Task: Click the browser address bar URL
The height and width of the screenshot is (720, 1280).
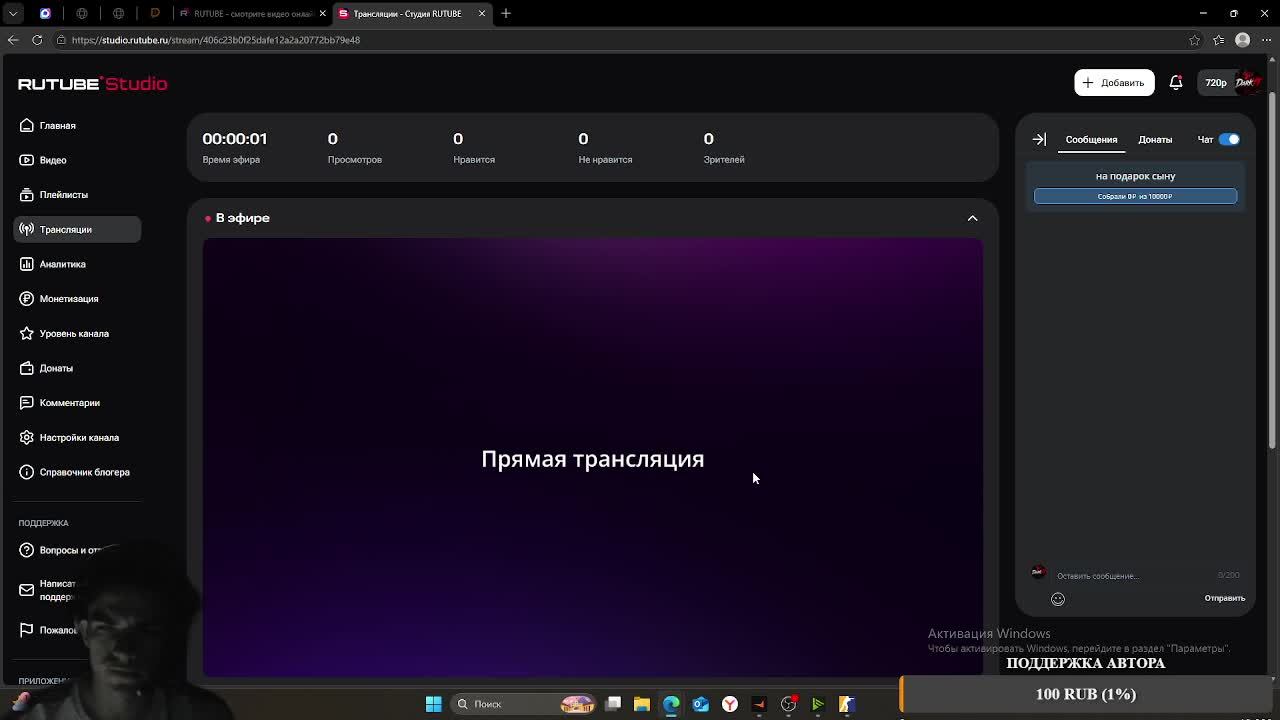Action: [216, 40]
